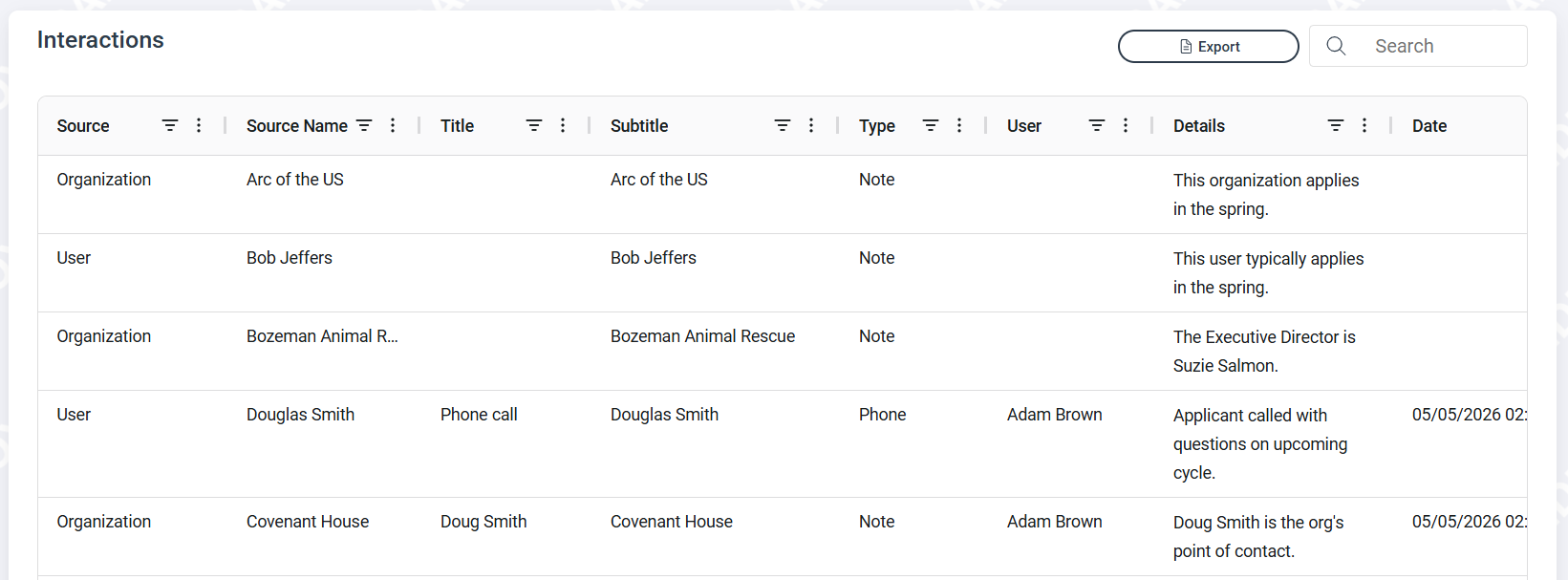The width and height of the screenshot is (1568, 580).
Task: Select 'Covenant House' in the Subtitle column
Action: coord(672,522)
